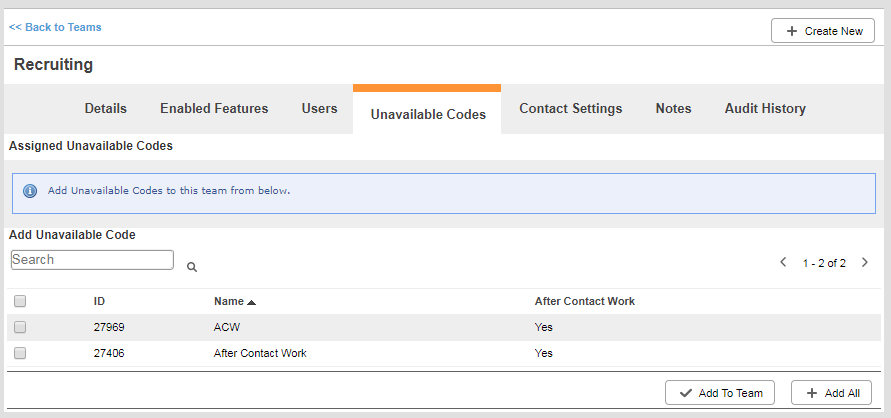The image size is (891, 418).
Task: Sort by After Contact Work column header
Action: 584,301
